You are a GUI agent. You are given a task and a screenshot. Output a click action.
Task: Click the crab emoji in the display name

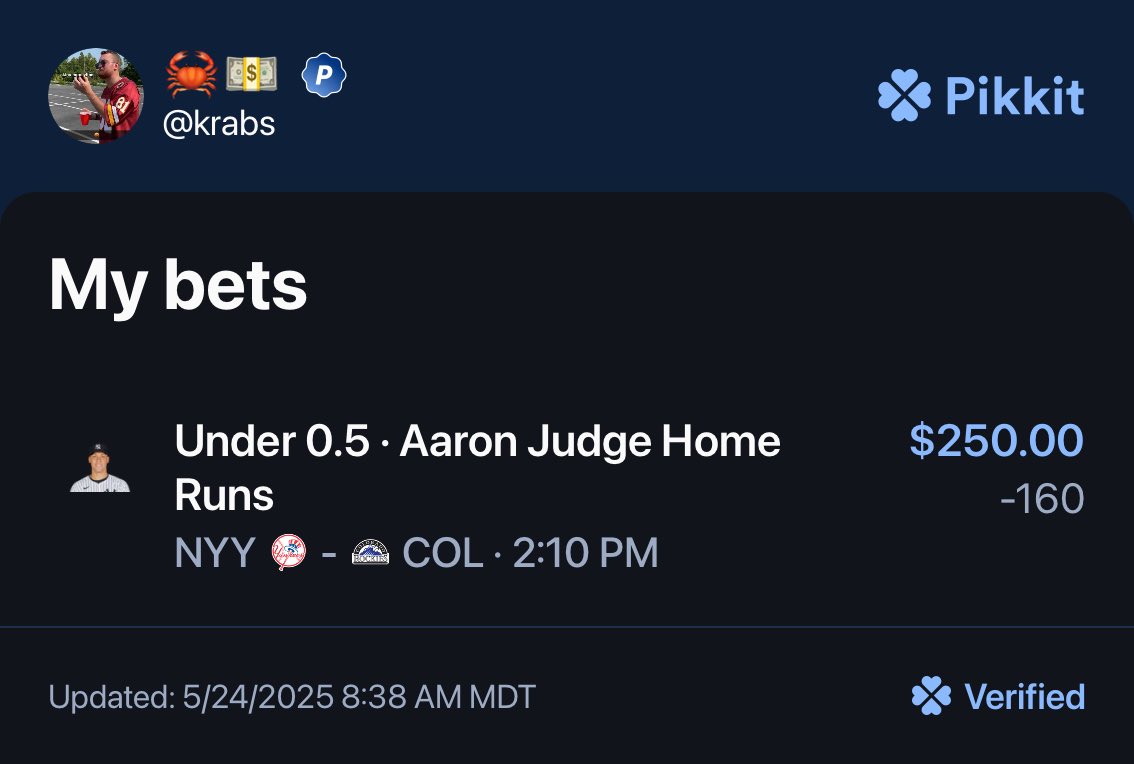tap(191, 75)
